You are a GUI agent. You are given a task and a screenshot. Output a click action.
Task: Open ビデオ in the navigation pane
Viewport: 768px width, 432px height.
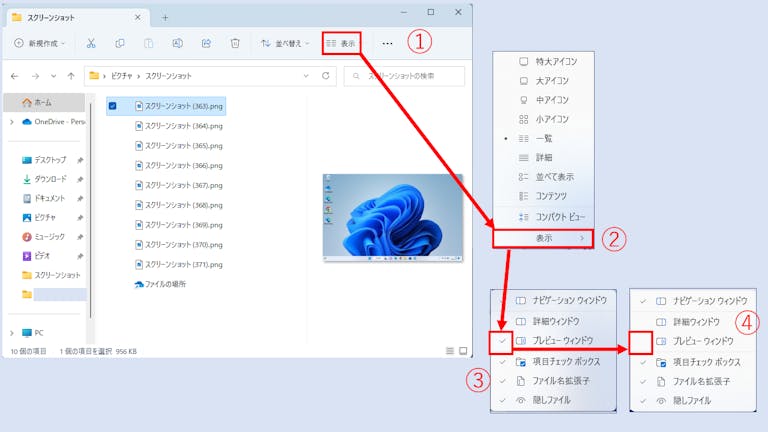tap(37, 256)
